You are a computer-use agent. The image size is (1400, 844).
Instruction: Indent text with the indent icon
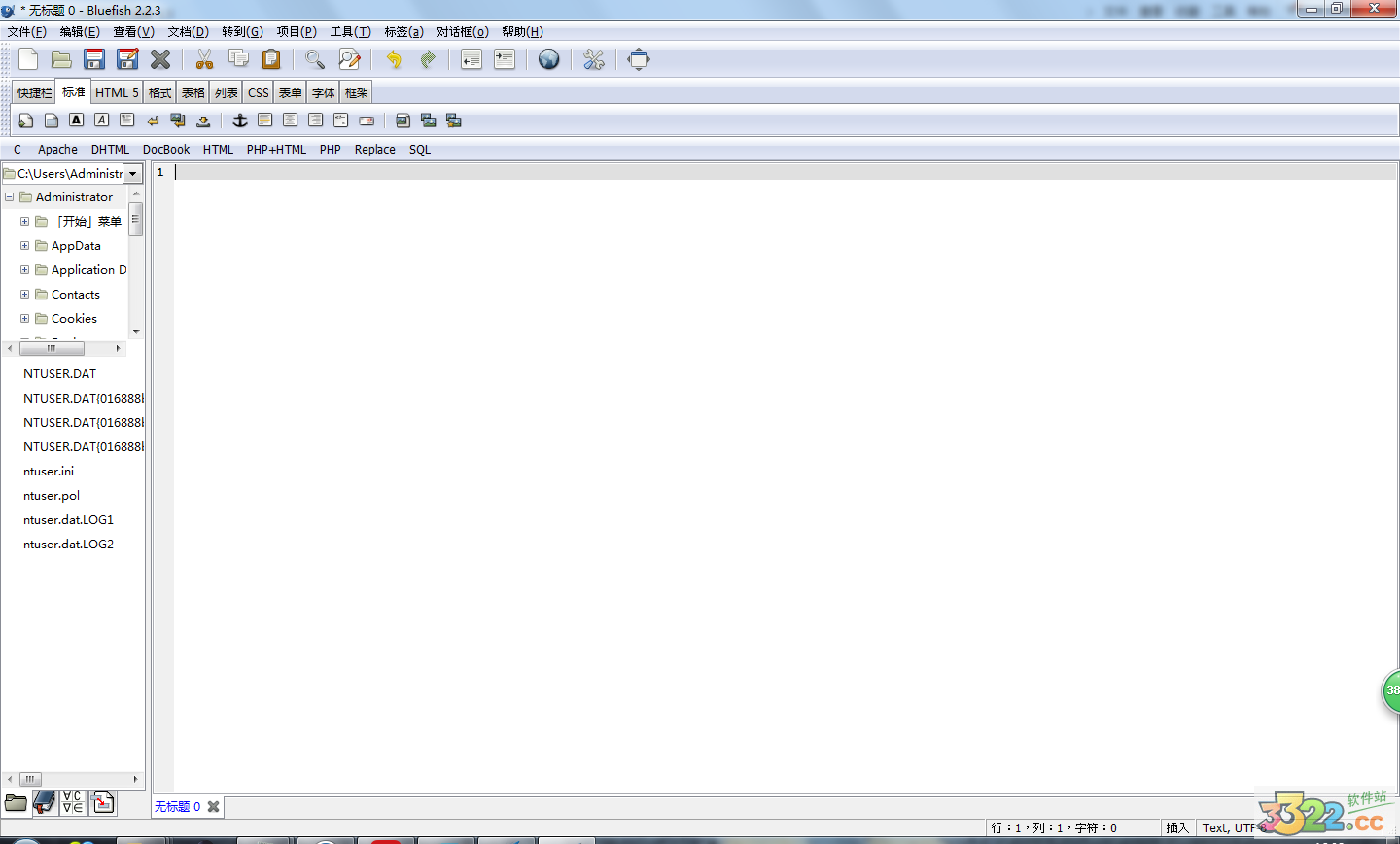click(x=505, y=59)
